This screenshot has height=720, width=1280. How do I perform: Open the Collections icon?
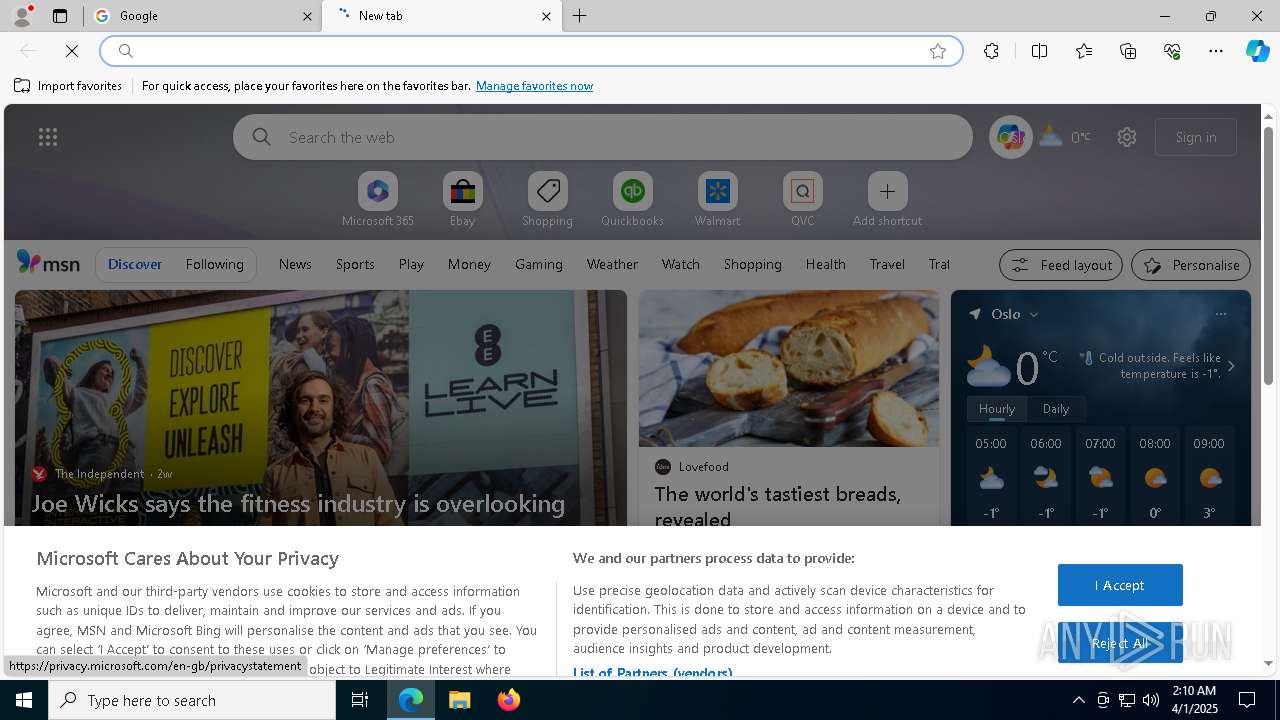pyautogui.click(x=1128, y=51)
